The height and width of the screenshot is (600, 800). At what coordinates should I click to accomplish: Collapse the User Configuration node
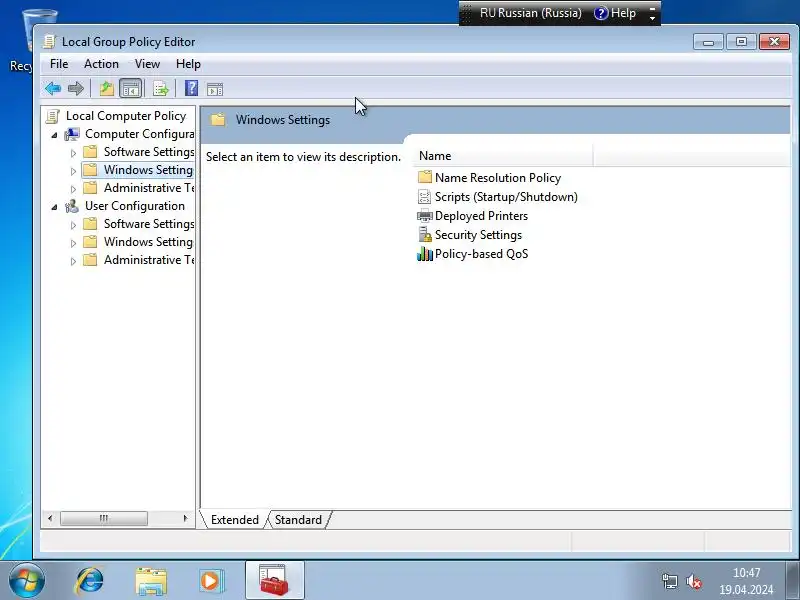[x=55, y=207]
